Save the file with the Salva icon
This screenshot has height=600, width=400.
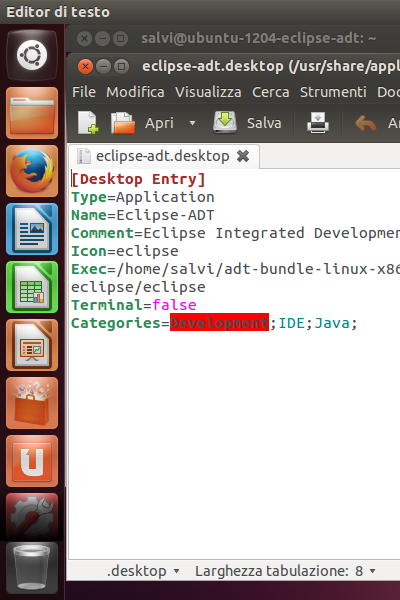225,122
